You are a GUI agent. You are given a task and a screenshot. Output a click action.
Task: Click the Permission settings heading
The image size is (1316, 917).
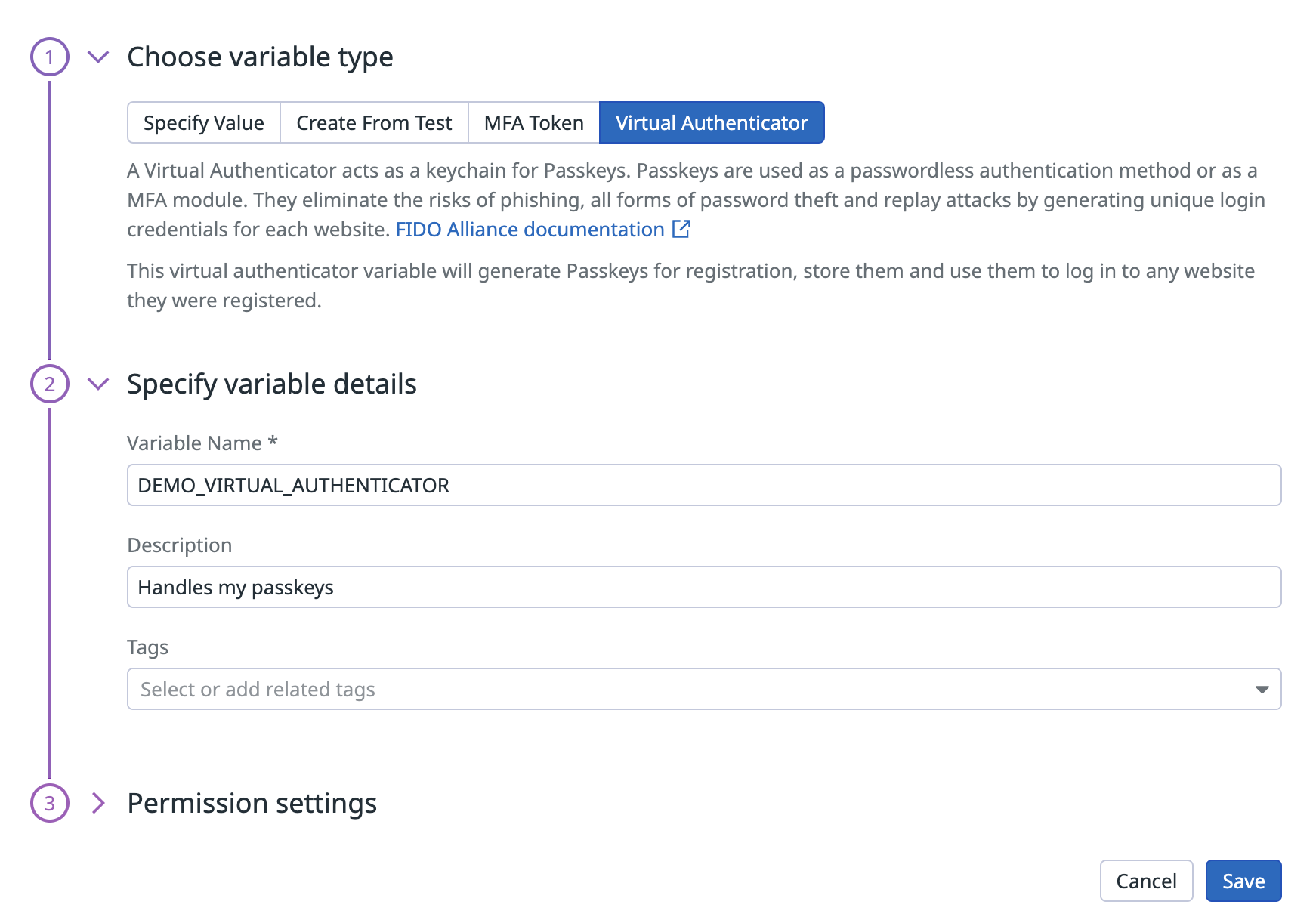pyautogui.click(x=252, y=803)
